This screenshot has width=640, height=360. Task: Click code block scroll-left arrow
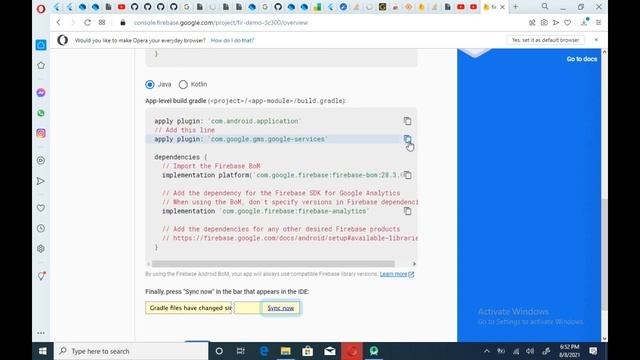(x=149, y=264)
